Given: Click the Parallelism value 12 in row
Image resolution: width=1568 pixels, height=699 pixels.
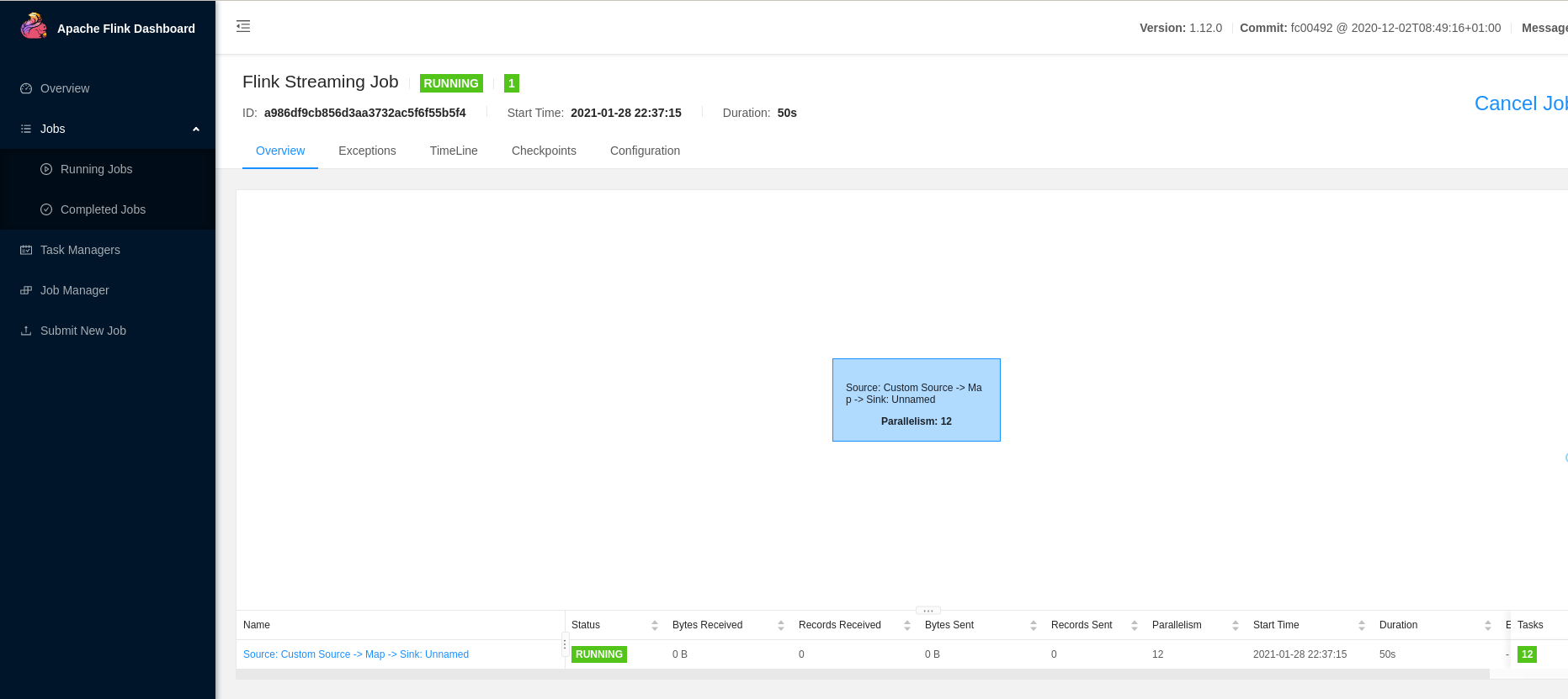Looking at the screenshot, I should click(1158, 654).
